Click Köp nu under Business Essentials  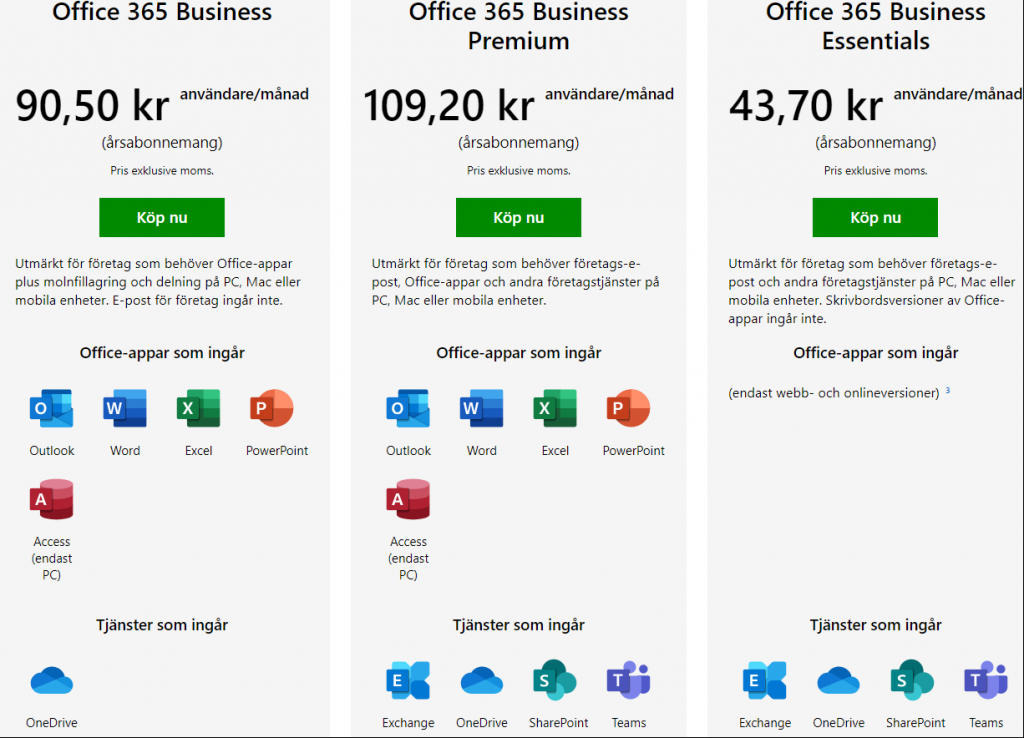875,217
